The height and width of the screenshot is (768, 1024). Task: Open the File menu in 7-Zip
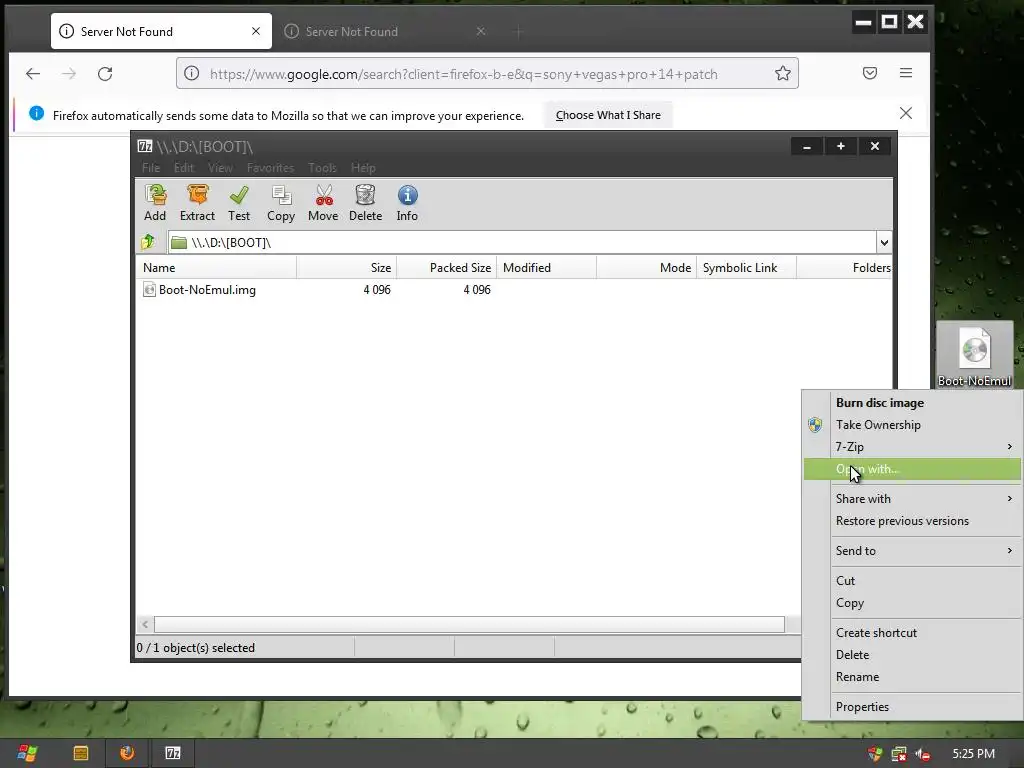151,168
